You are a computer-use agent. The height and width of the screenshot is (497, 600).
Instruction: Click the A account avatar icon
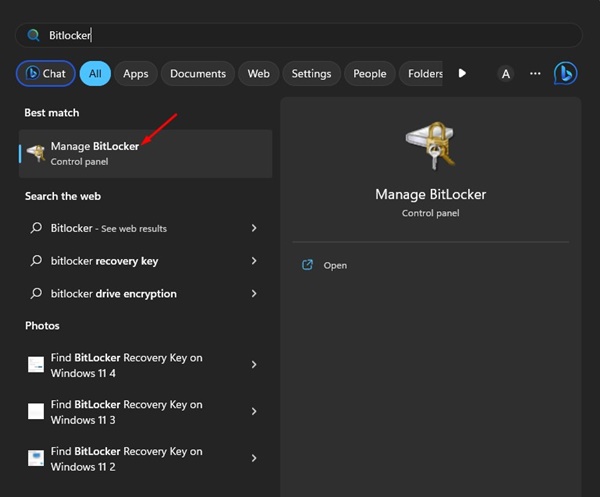[x=506, y=73]
